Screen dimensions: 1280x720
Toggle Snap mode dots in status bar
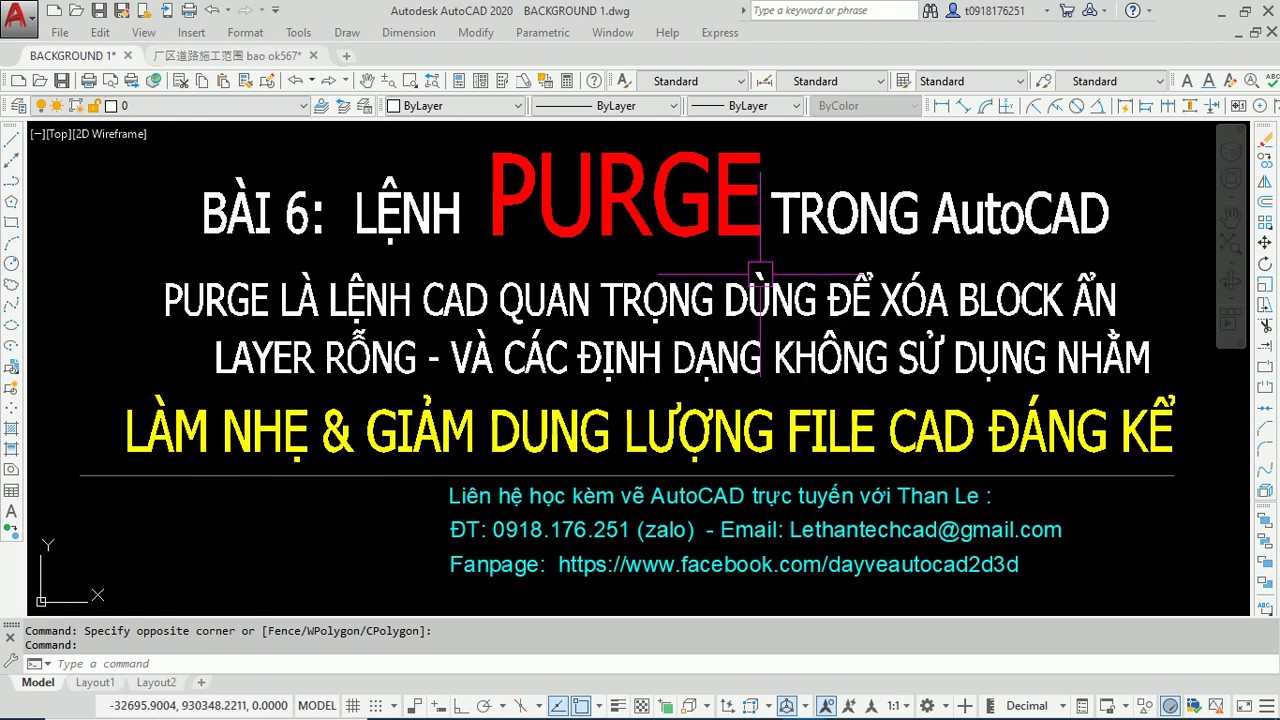[375, 706]
